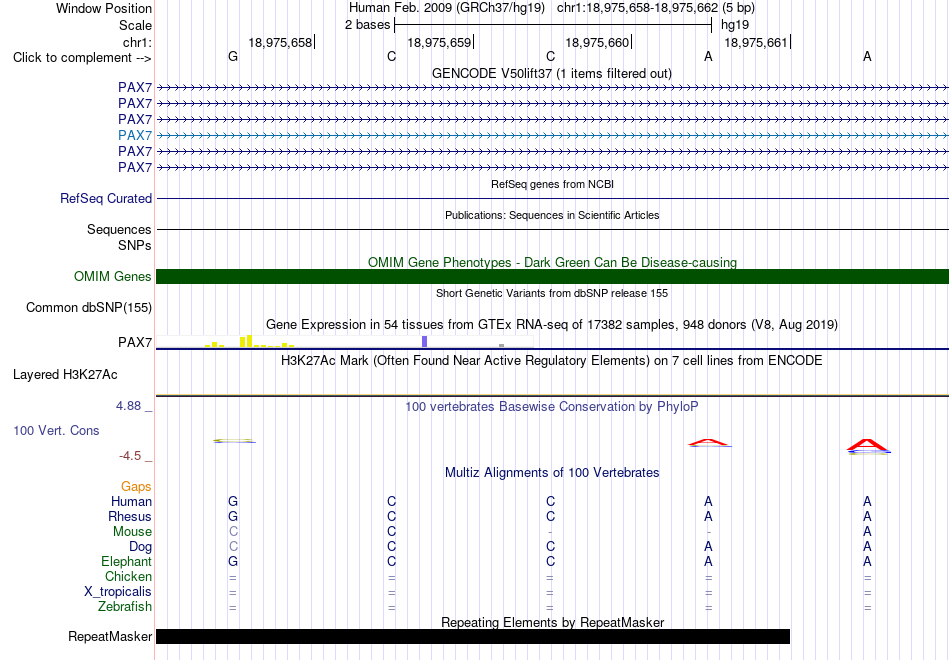Click the PAX7 label of the GTEx track

point(135,342)
